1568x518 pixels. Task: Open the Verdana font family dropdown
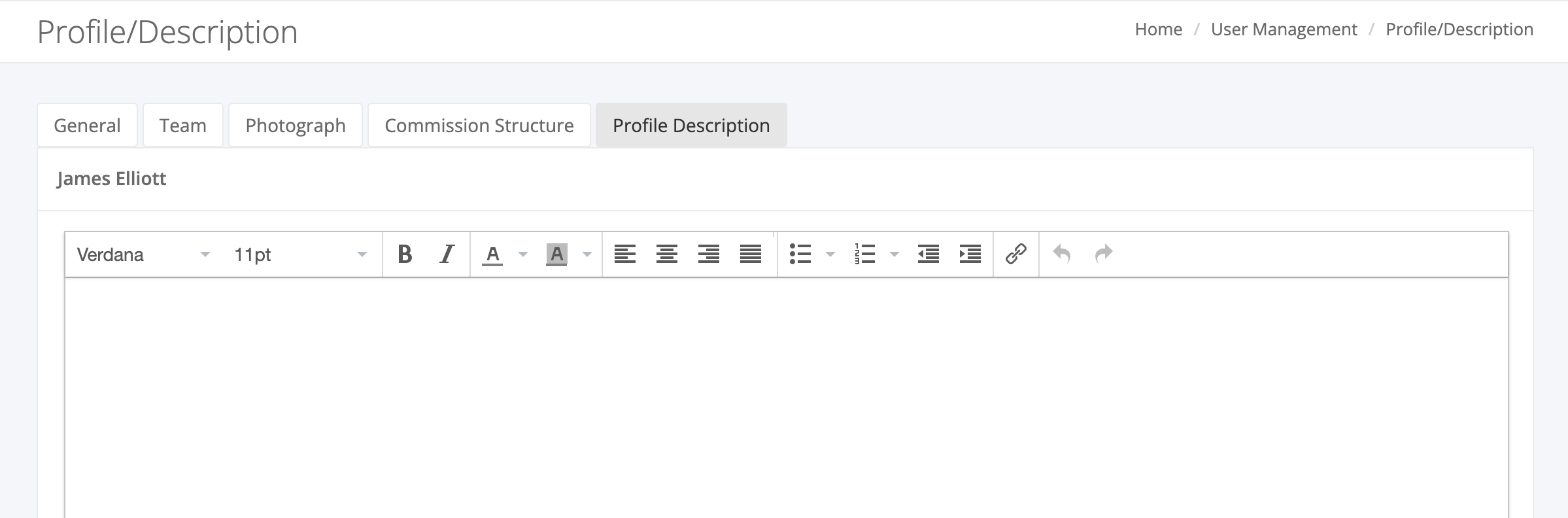[x=144, y=254]
